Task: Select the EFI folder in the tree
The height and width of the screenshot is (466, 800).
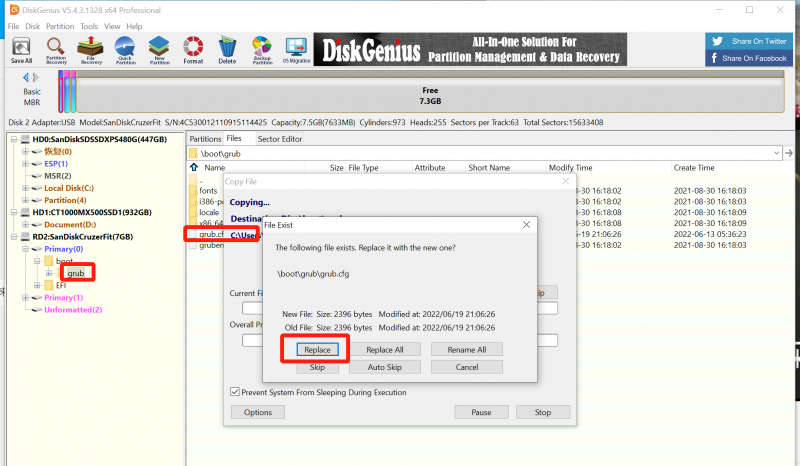Action: (61, 285)
